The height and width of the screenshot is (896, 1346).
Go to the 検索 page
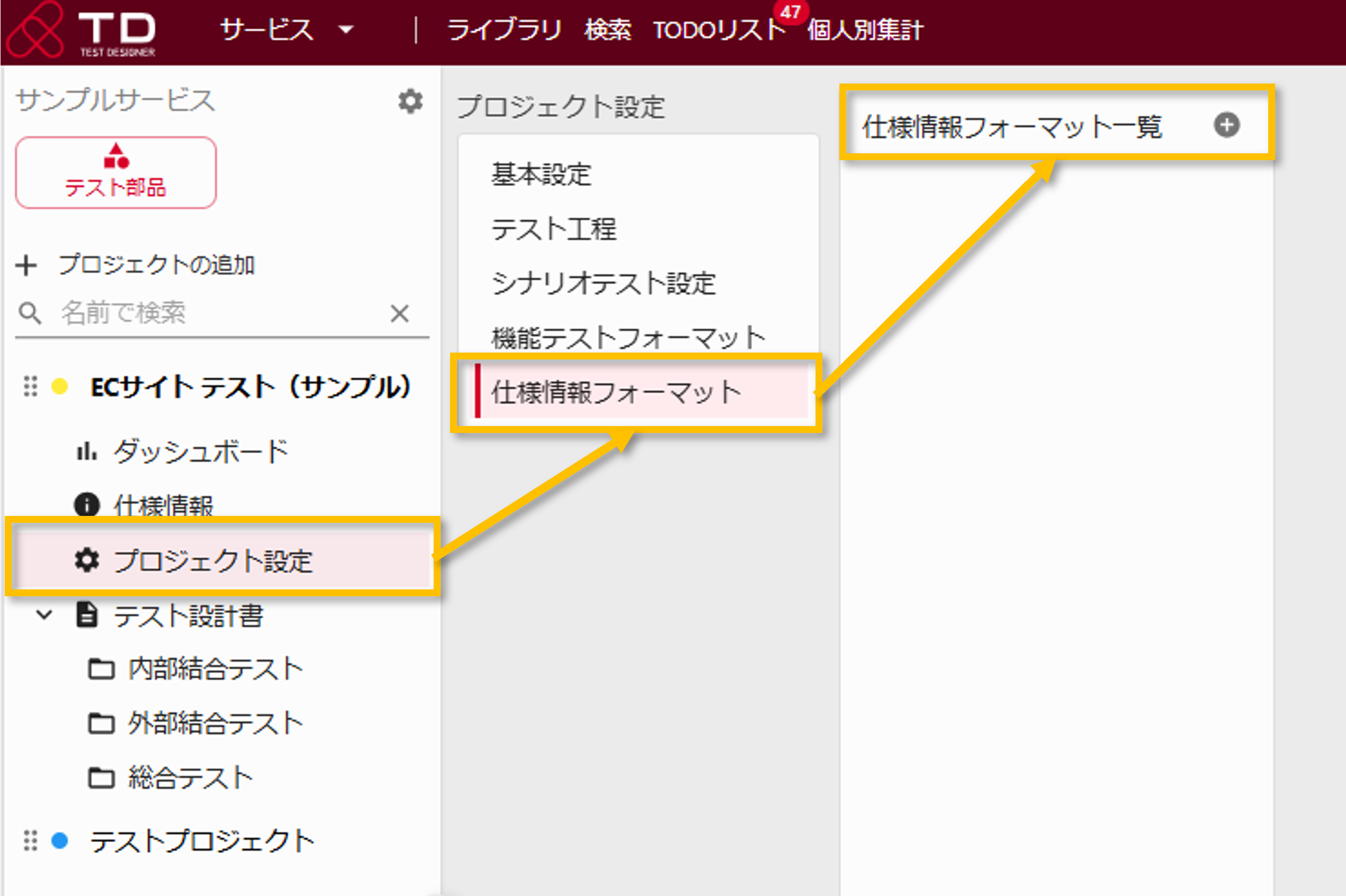608,30
